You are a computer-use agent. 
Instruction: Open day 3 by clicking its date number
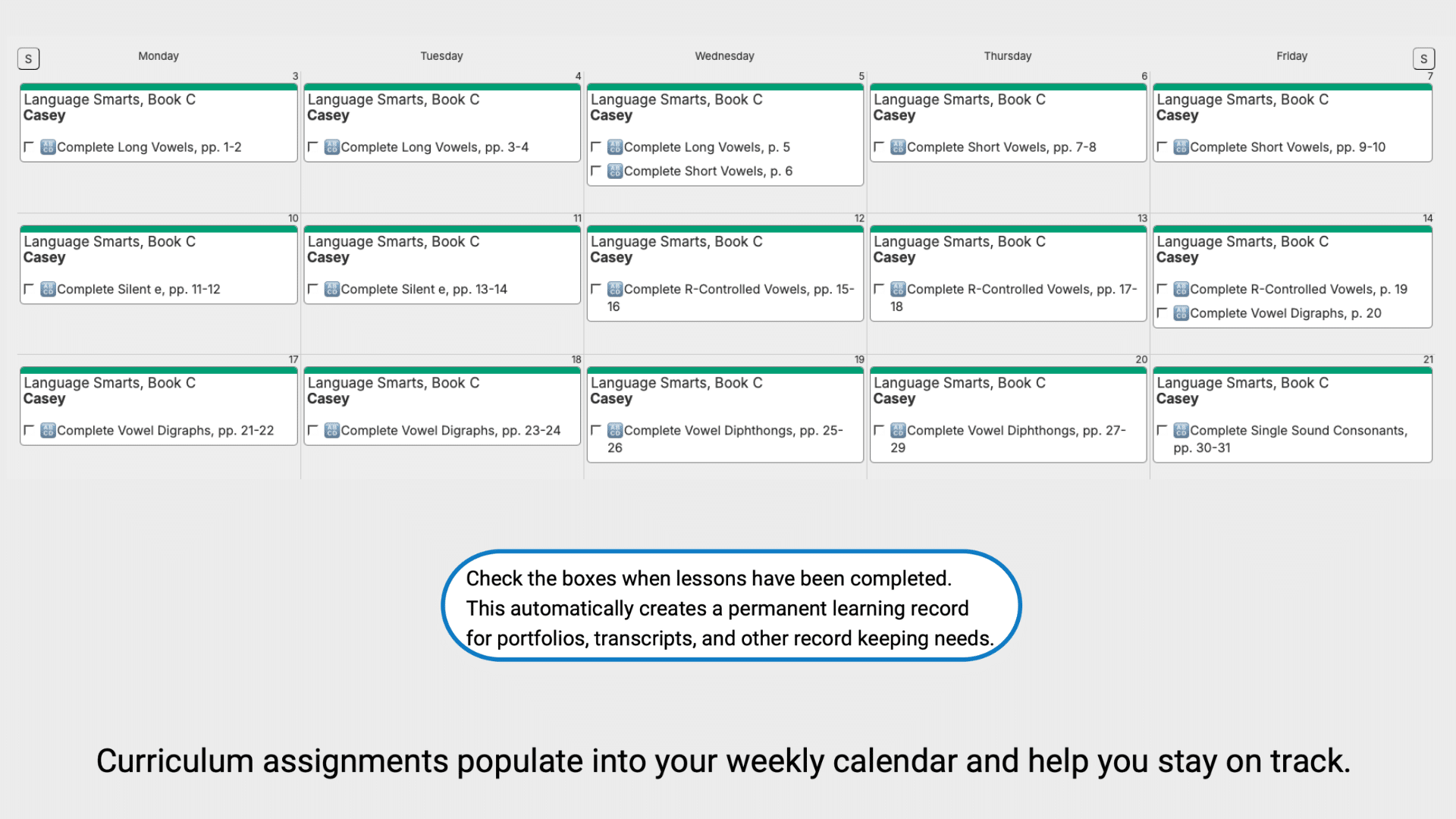(x=294, y=76)
